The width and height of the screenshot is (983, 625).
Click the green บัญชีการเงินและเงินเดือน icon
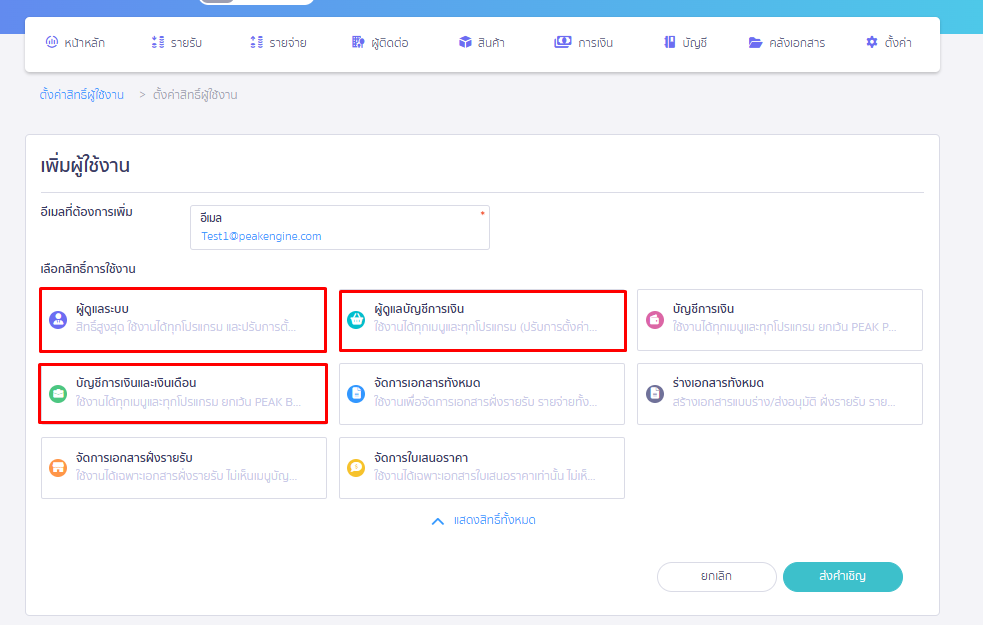57,394
